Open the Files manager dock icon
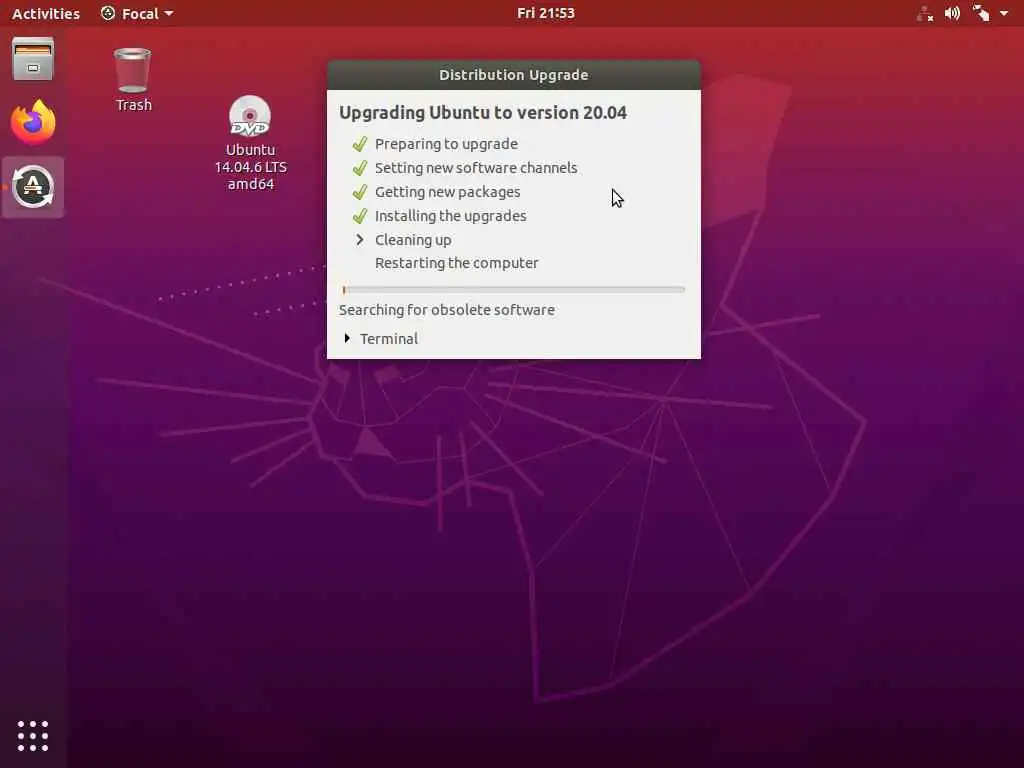The height and width of the screenshot is (768, 1024). click(33, 59)
